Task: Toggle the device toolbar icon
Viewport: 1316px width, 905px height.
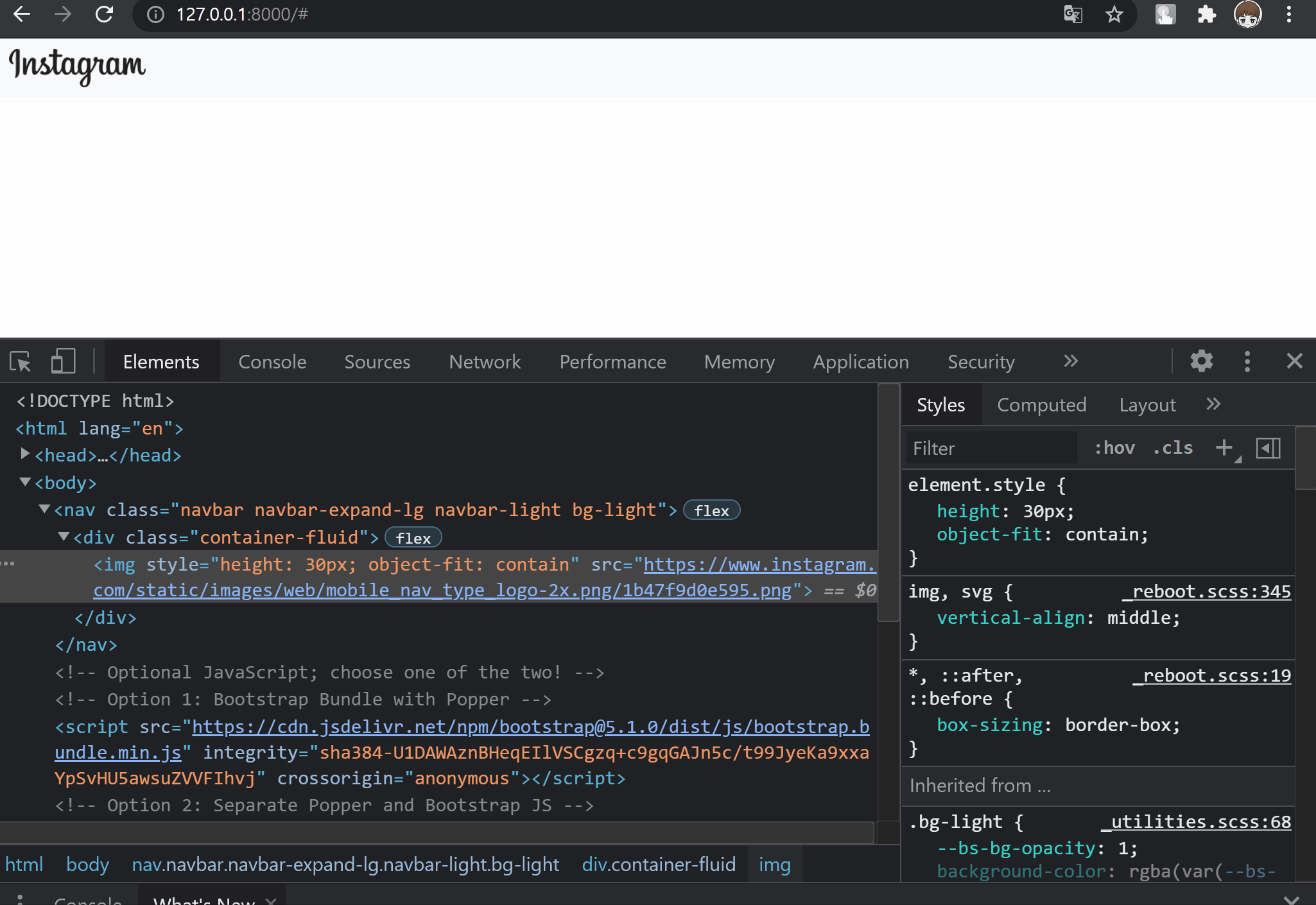Action: (x=63, y=361)
